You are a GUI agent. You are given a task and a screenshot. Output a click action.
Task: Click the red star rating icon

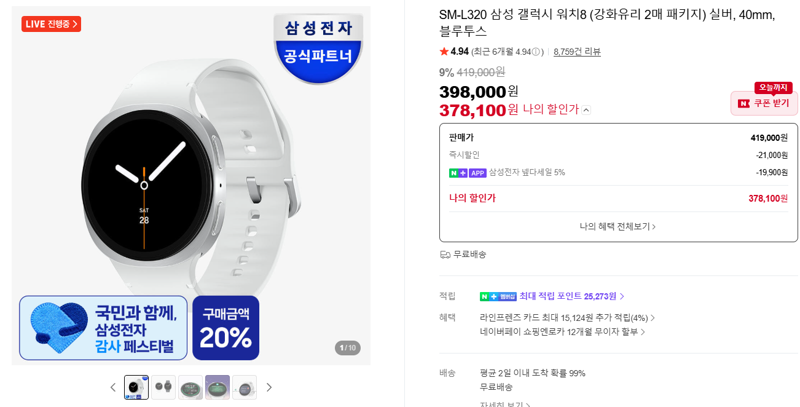444,52
